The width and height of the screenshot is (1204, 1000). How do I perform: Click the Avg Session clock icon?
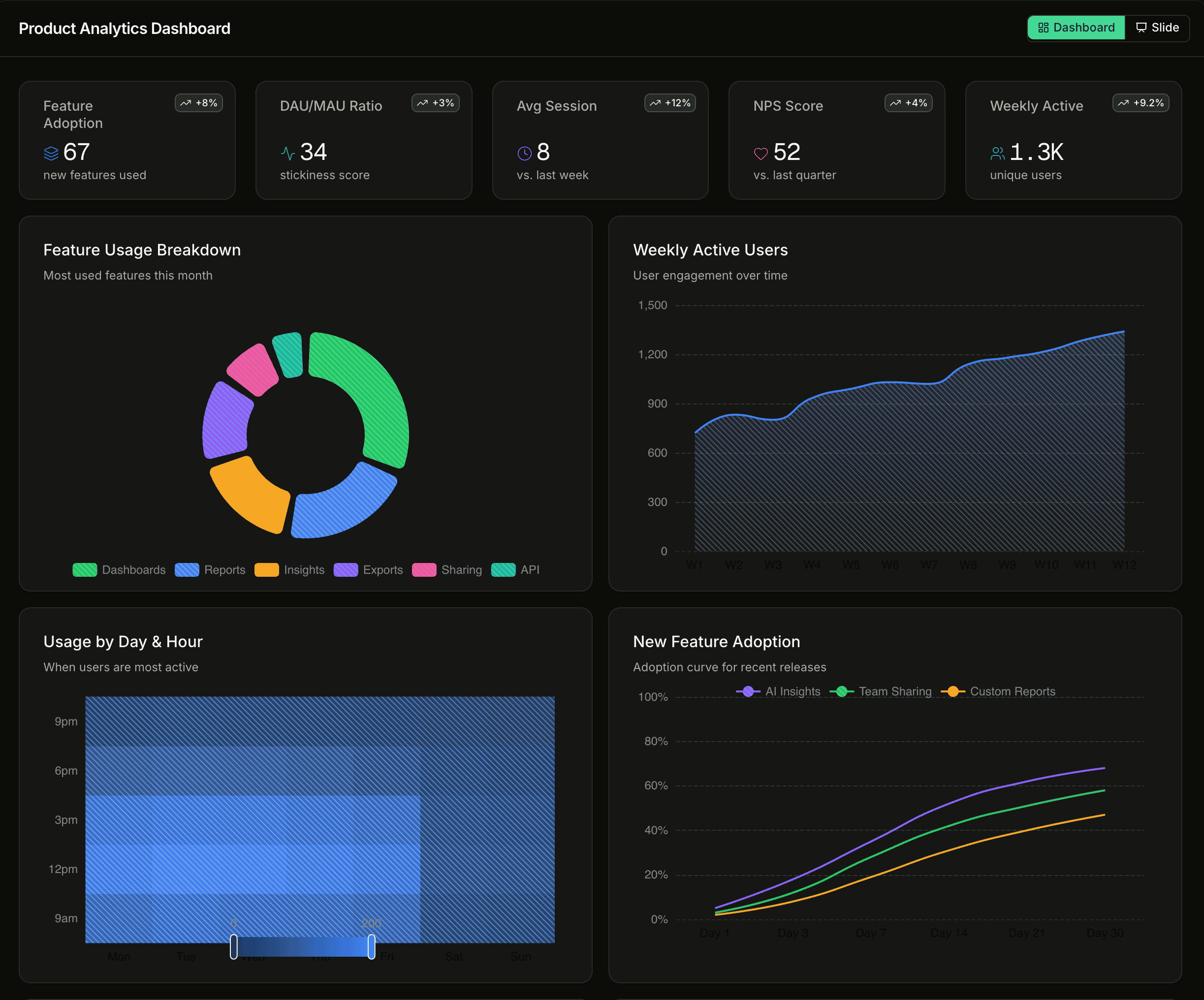click(524, 153)
